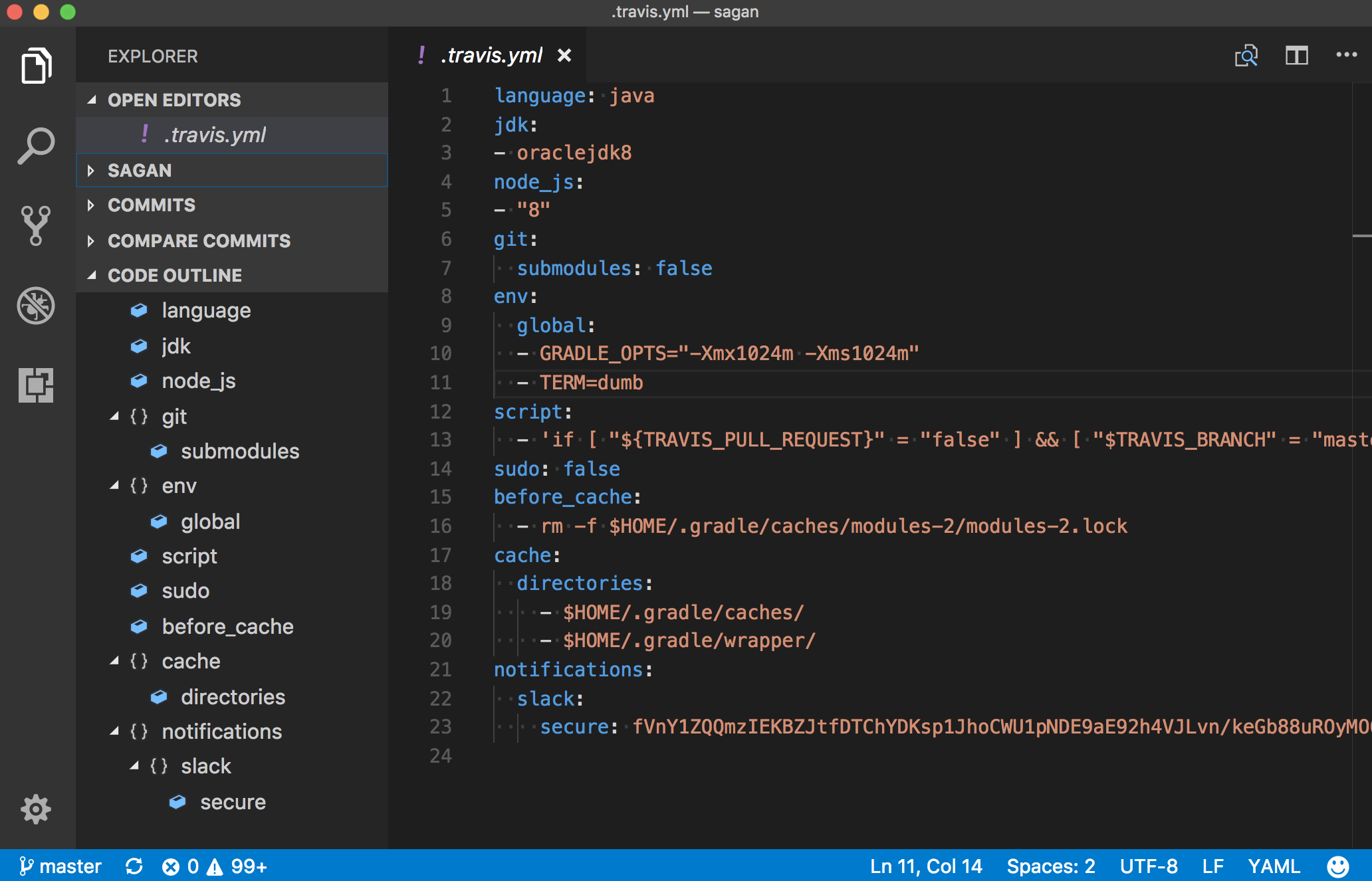The height and width of the screenshot is (881, 1372).
Task: Click the sync changes icon in status bar
Action: click(x=135, y=866)
